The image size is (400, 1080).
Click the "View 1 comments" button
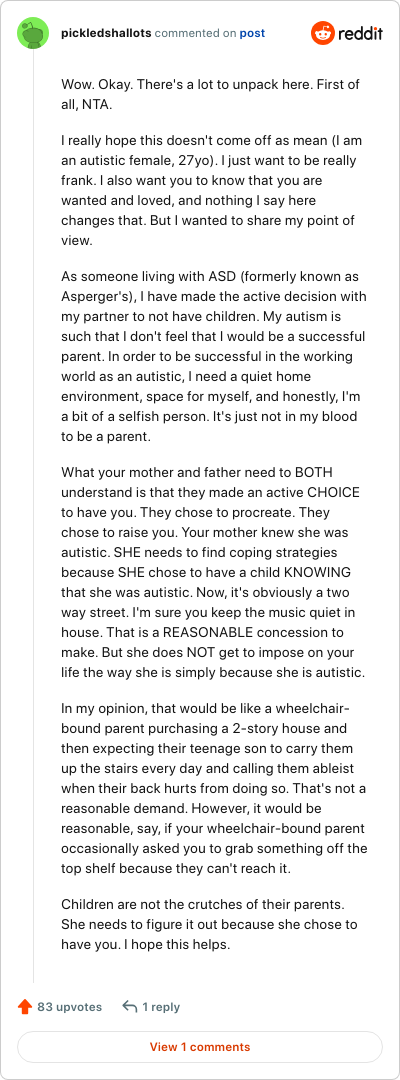coord(200,1047)
